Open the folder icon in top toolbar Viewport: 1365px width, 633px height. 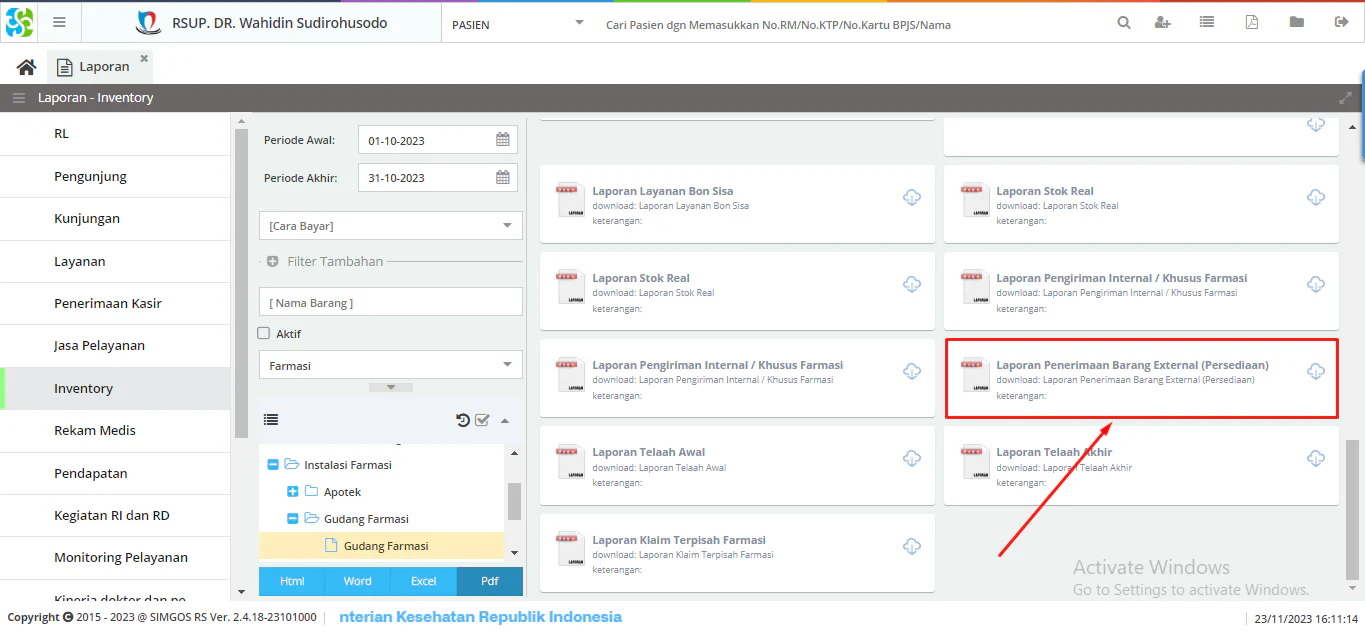click(x=1297, y=22)
